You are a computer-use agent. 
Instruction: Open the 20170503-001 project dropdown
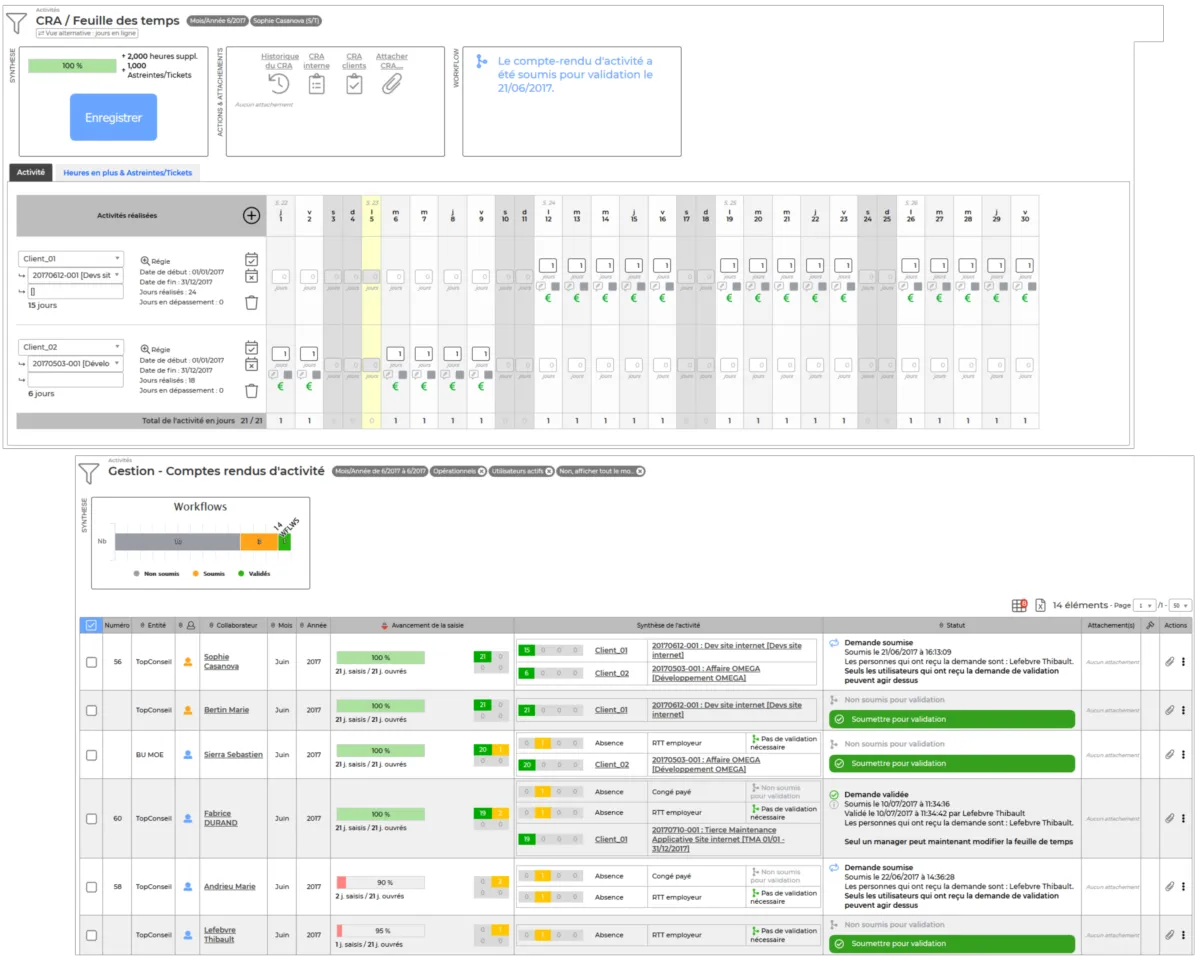click(x=75, y=363)
